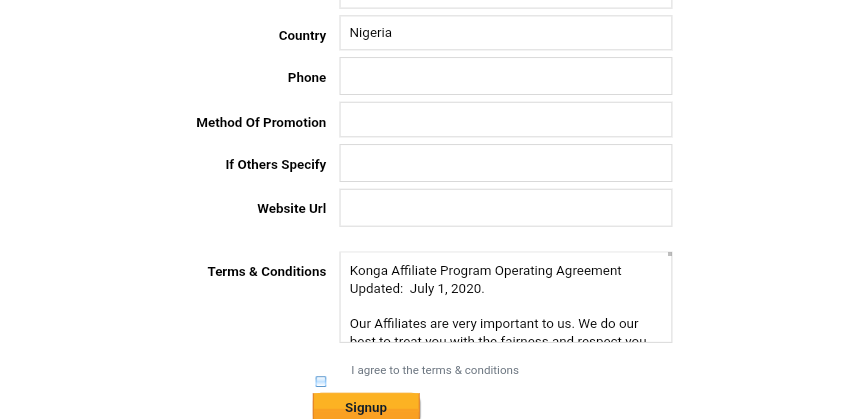Viewport: 854px width, 419px height.
Task: Click the 'Our Affiliates are very important' paragraph
Action: click(495, 324)
